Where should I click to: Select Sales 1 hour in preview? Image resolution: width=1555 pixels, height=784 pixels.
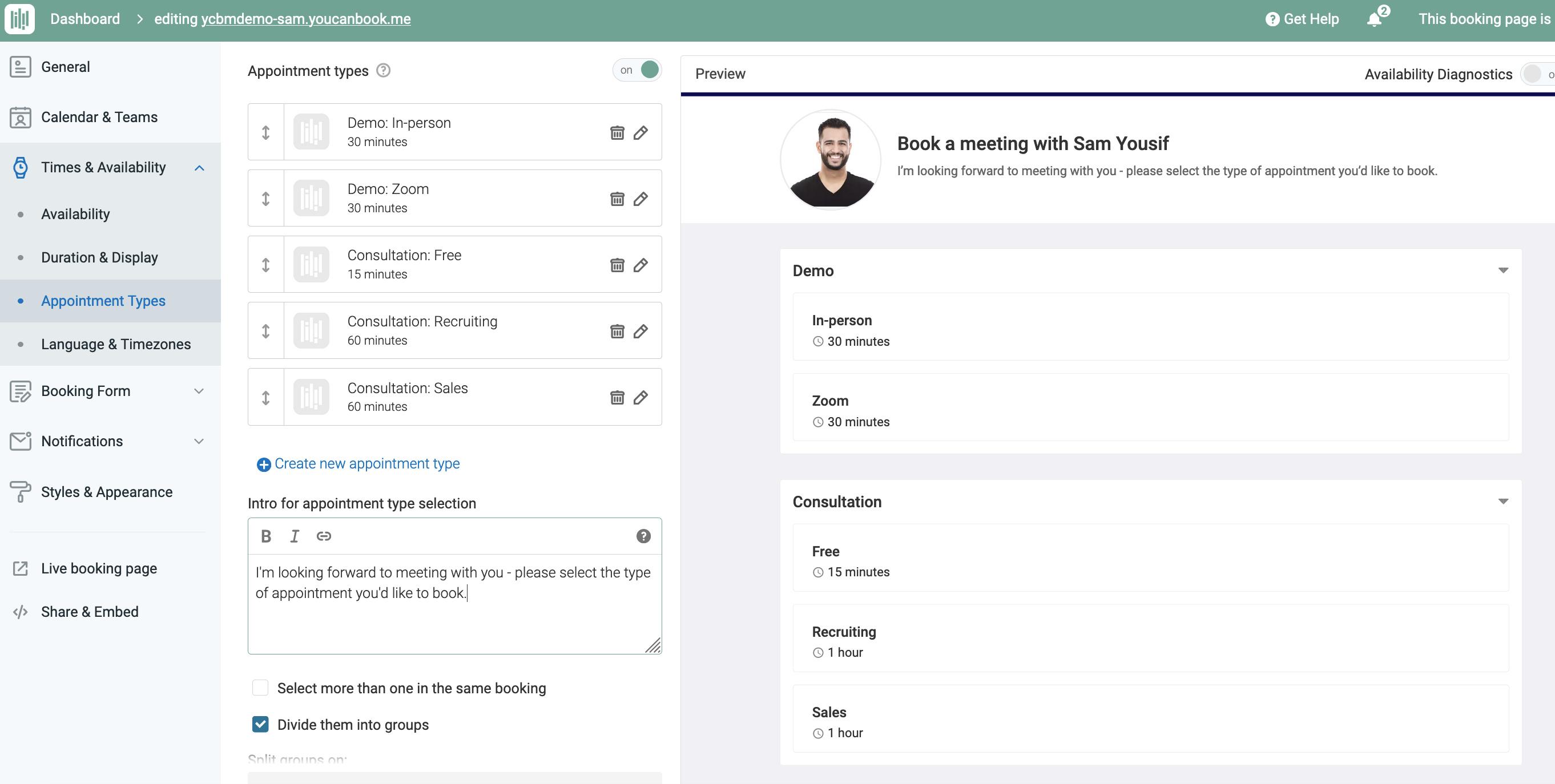(1151, 719)
